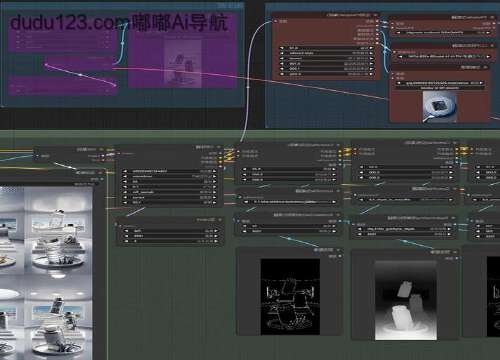Screen dimensions: 500x360
Task: Open ControlNet model selector above line-art preview
Action: (x=289, y=202)
